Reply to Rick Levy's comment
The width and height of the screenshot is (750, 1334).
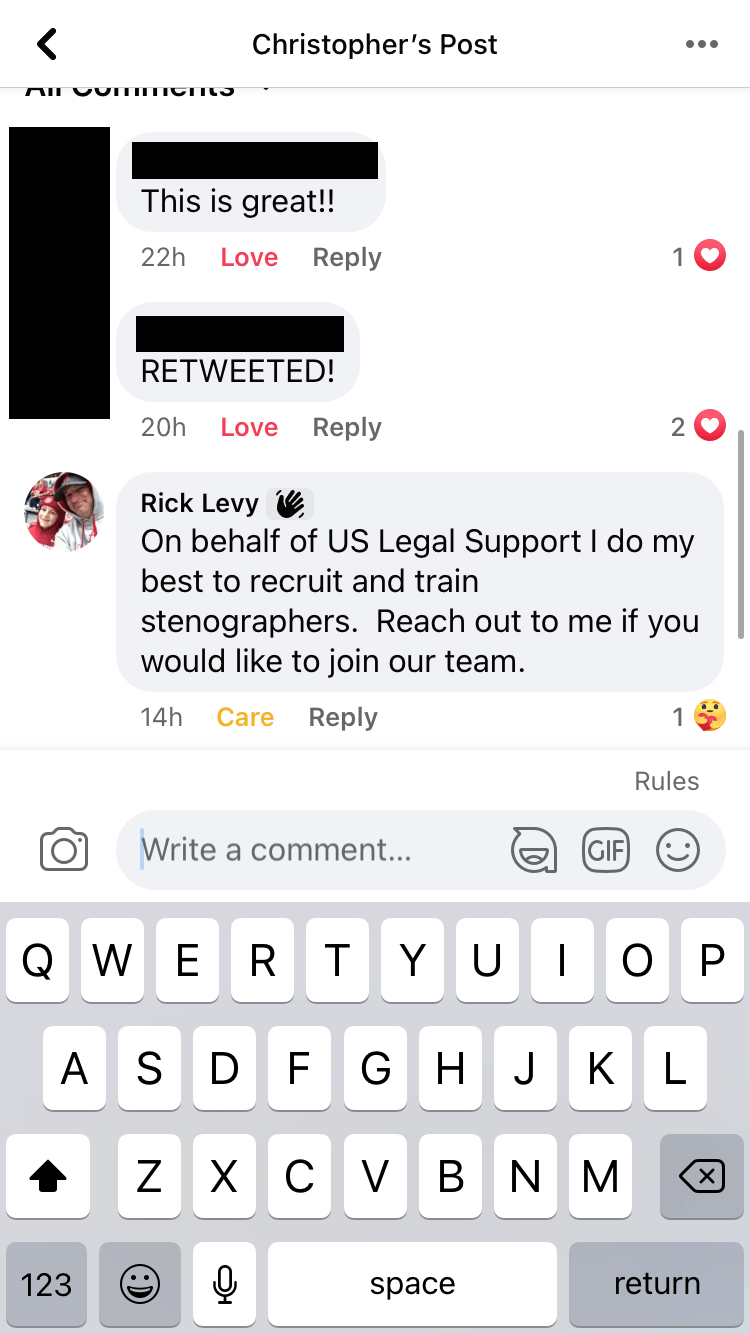[x=343, y=717]
